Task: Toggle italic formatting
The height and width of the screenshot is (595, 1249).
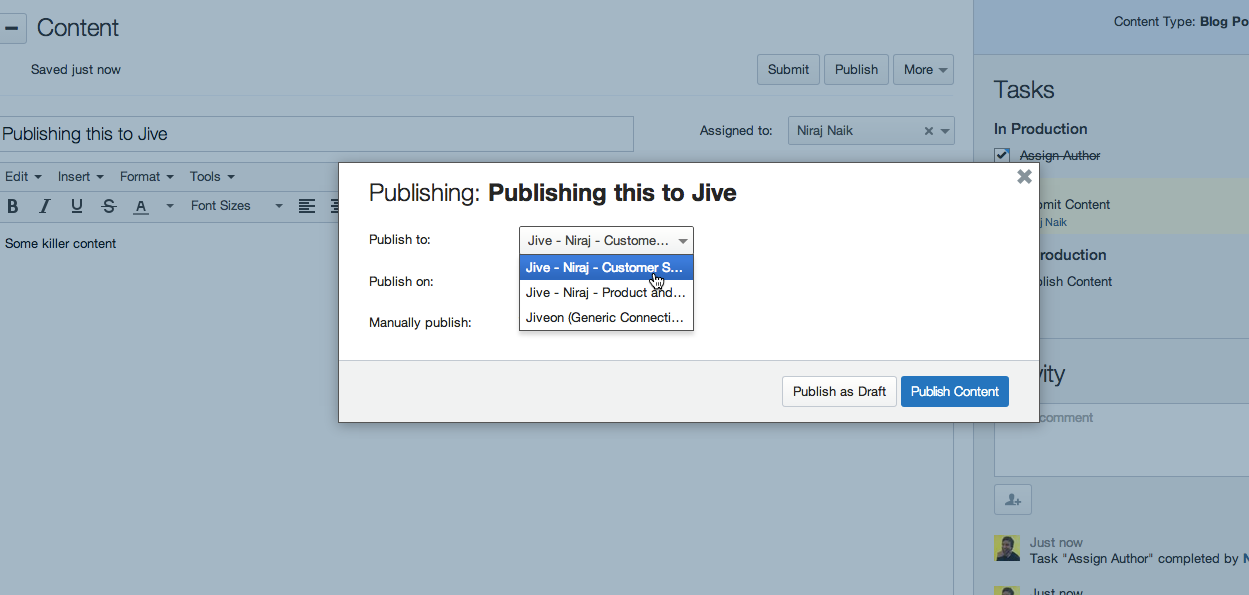Action: pos(45,206)
